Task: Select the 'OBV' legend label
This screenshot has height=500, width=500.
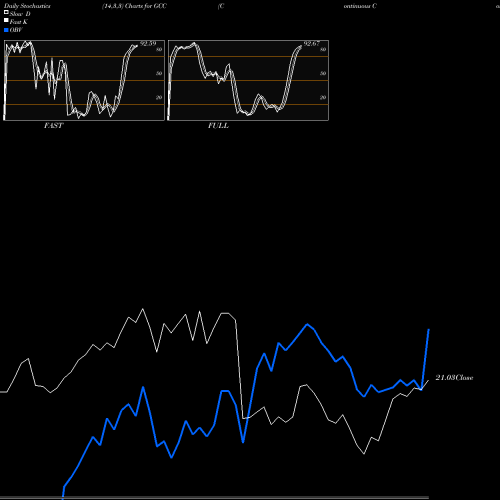Action: tap(16, 30)
